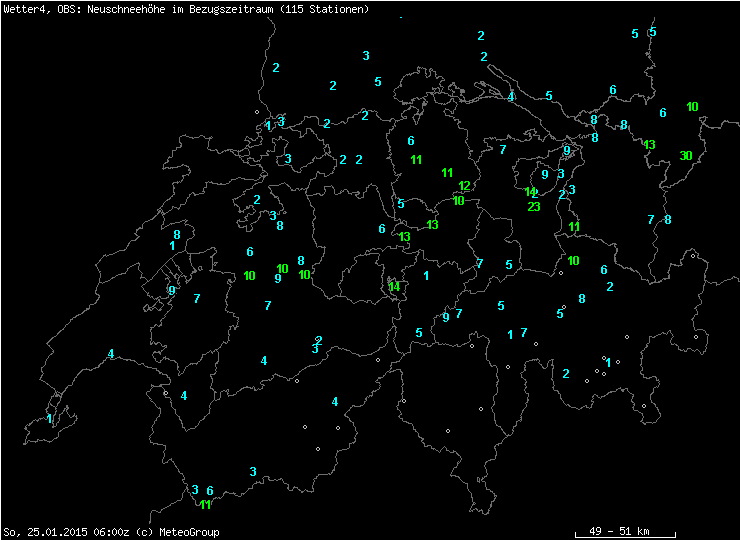The height and width of the screenshot is (540, 740).
Task: Select green 11 directly above green 10
Action: coord(574,227)
